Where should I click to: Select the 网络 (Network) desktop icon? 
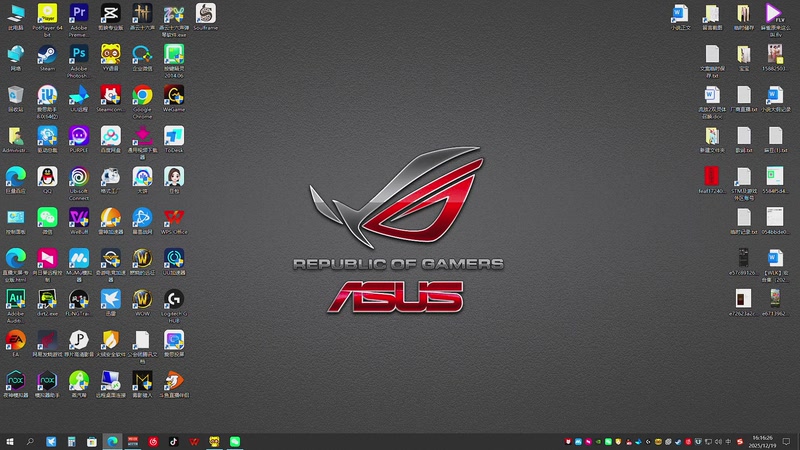[x=15, y=58]
